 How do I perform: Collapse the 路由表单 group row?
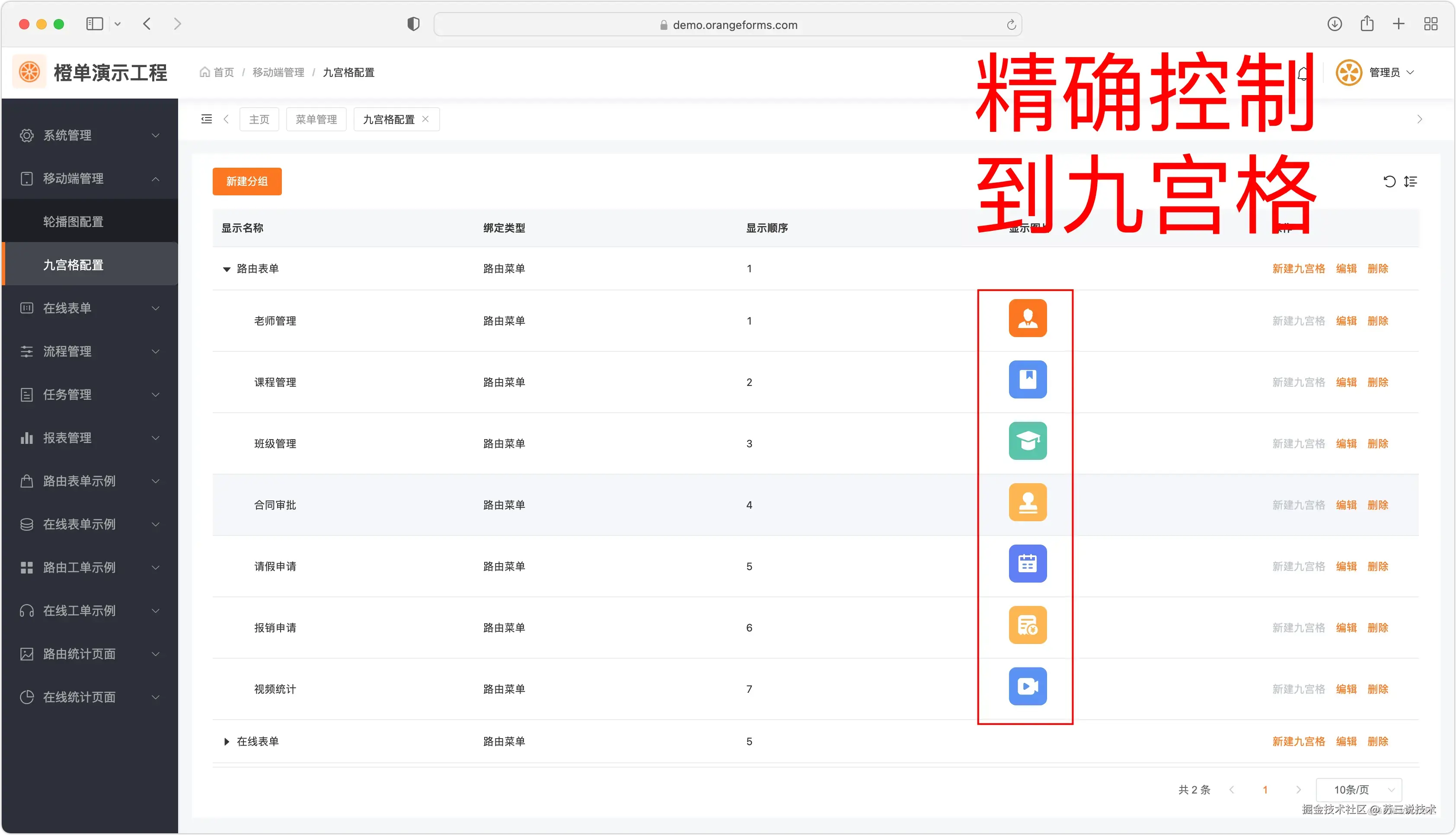tap(227, 269)
